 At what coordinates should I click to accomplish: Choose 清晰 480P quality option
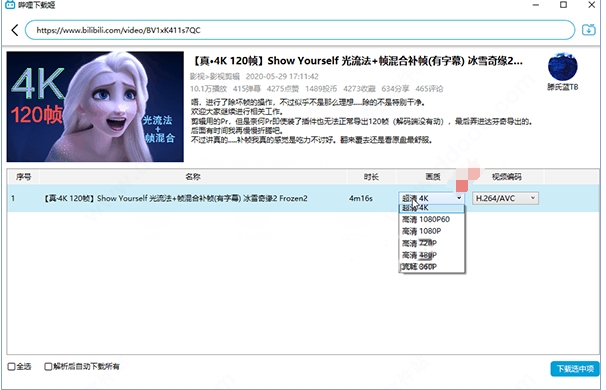coord(431,255)
